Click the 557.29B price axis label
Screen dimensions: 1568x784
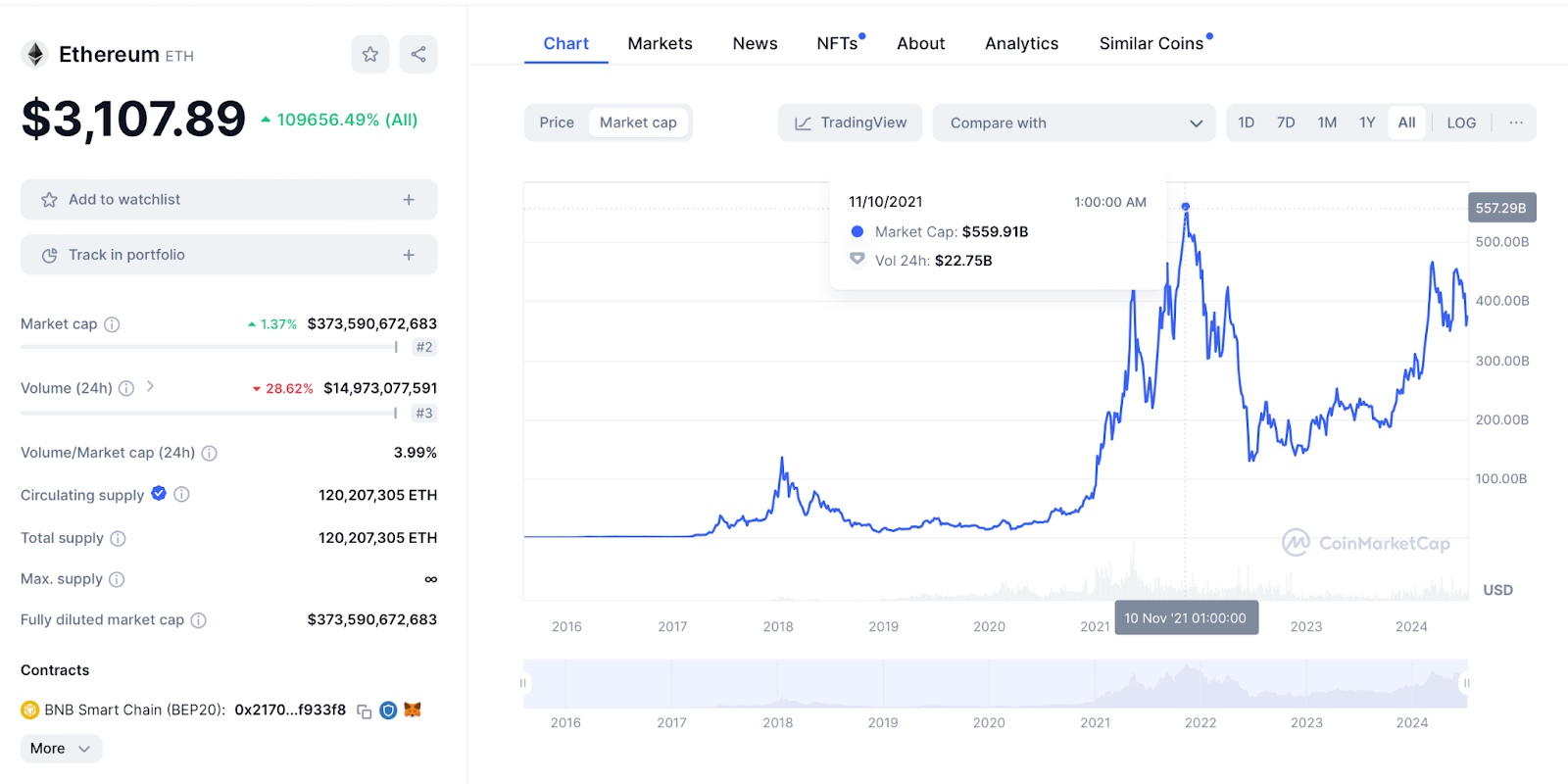pos(1501,208)
